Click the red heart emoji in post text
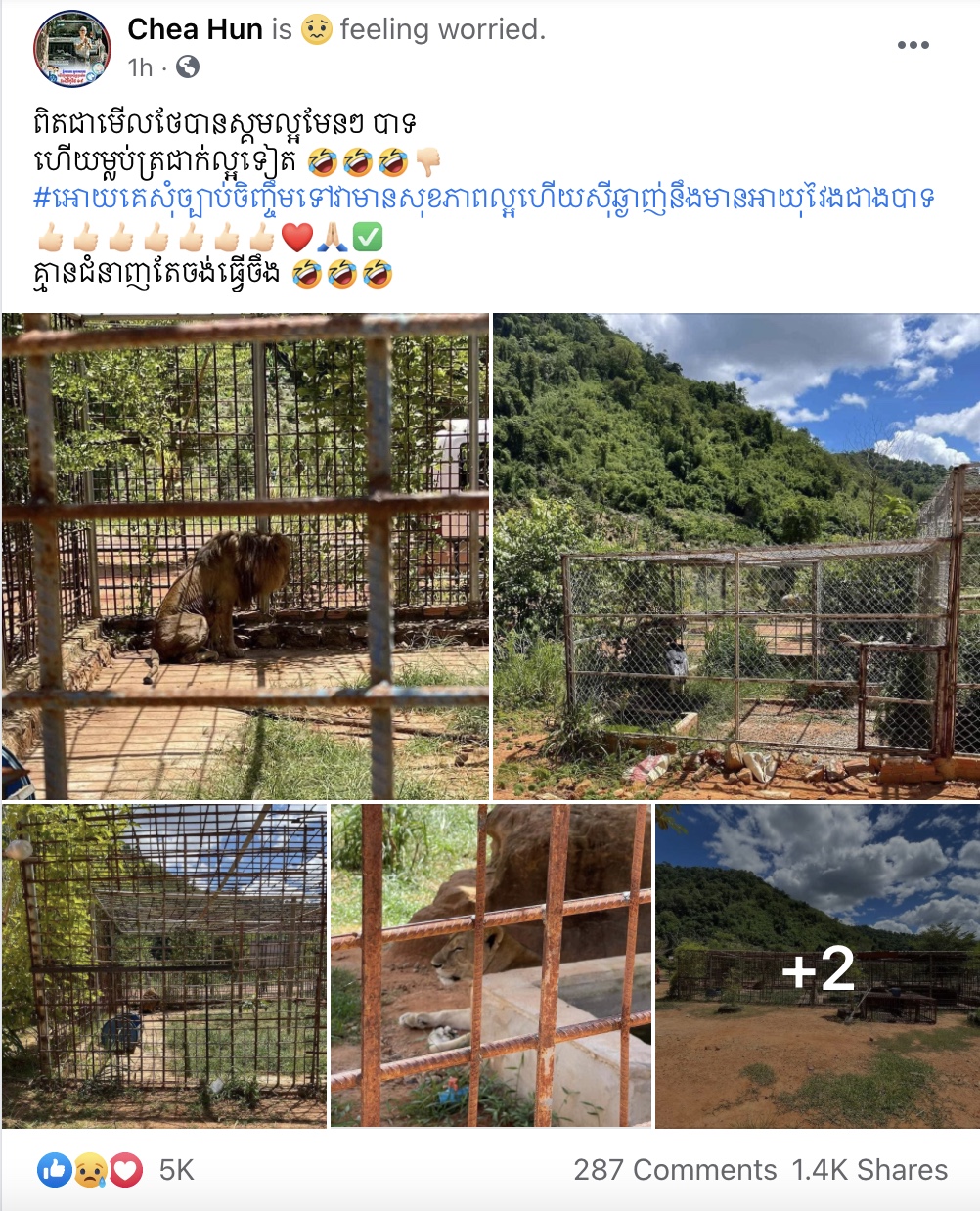Screen dimensions: 980x1211 pos(296,237)
